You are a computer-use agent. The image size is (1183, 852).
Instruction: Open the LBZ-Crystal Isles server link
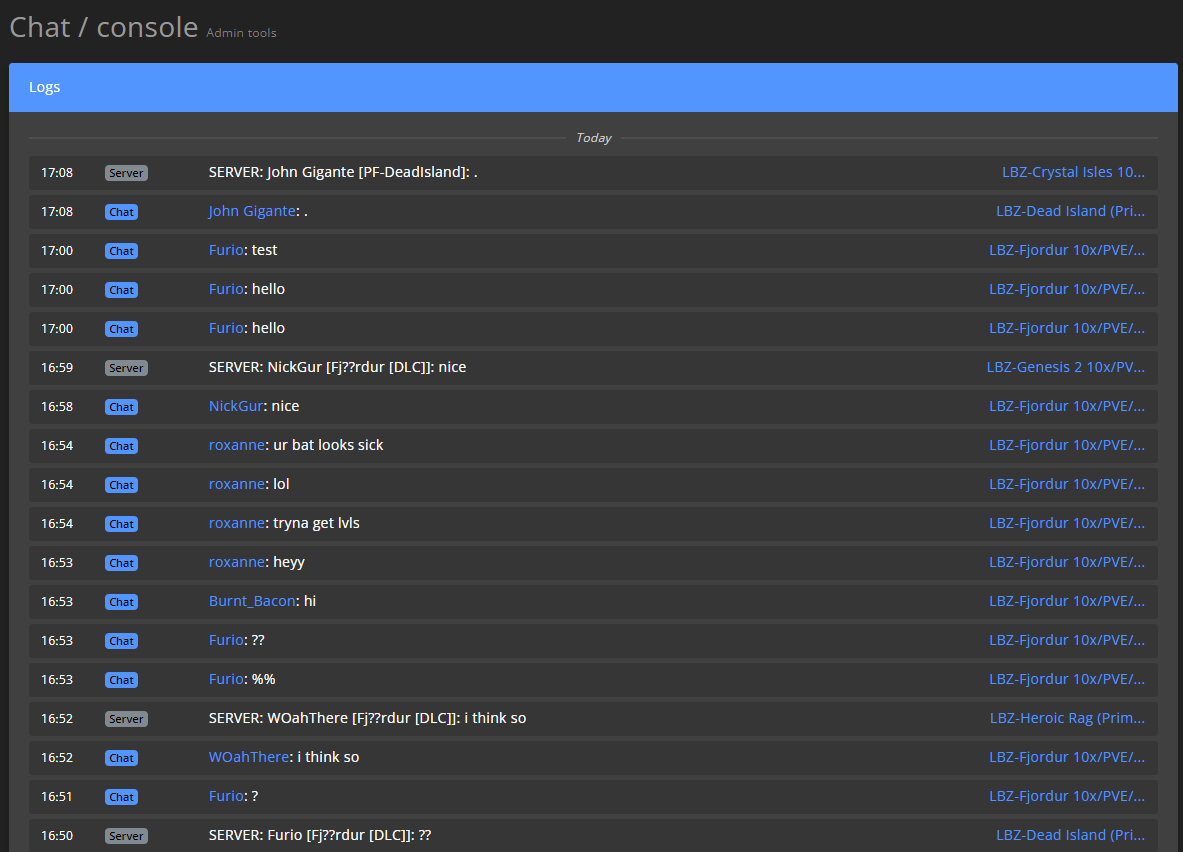click(x=1073, y=172)
